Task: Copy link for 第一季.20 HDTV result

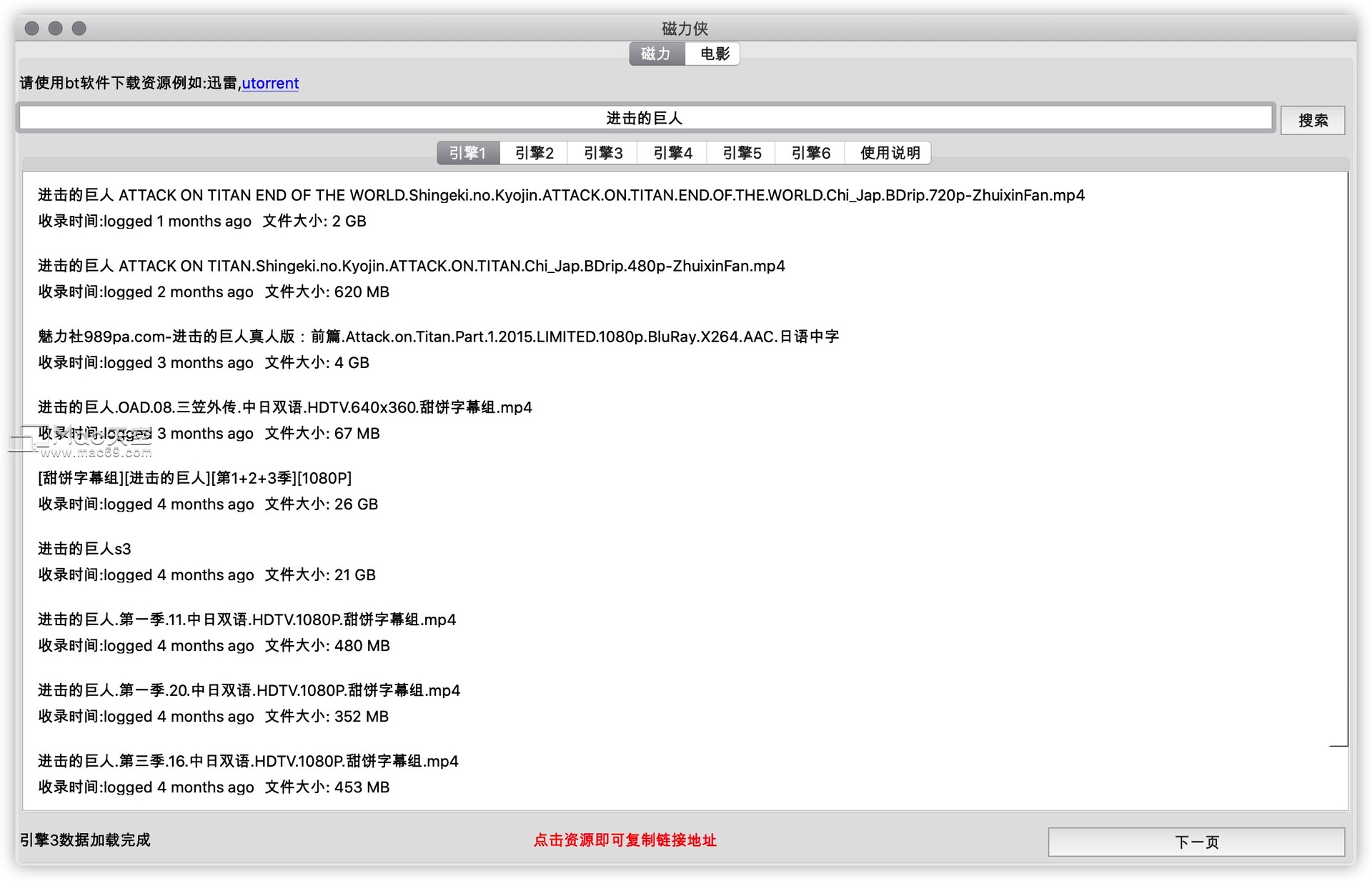Action: click(249, 690)
